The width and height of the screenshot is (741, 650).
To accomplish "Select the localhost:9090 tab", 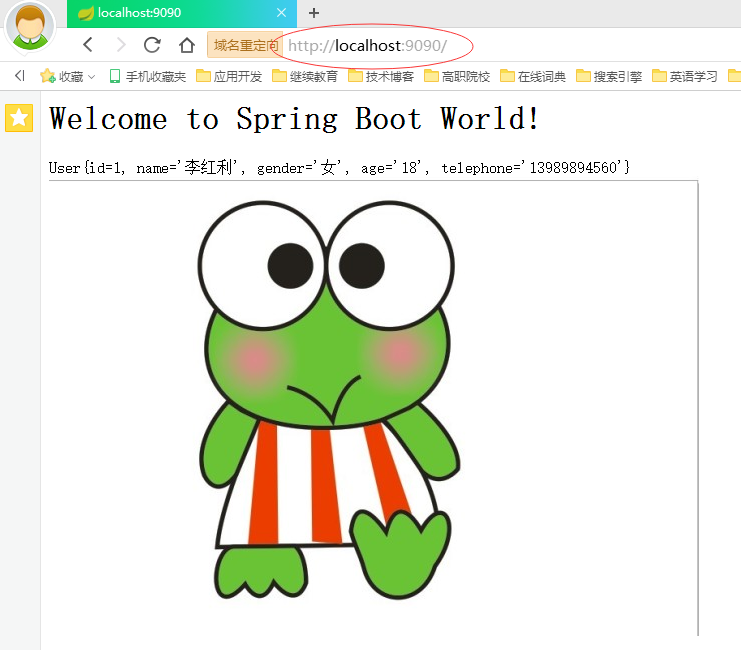I will pyautogui.click(x=182, y=13).
